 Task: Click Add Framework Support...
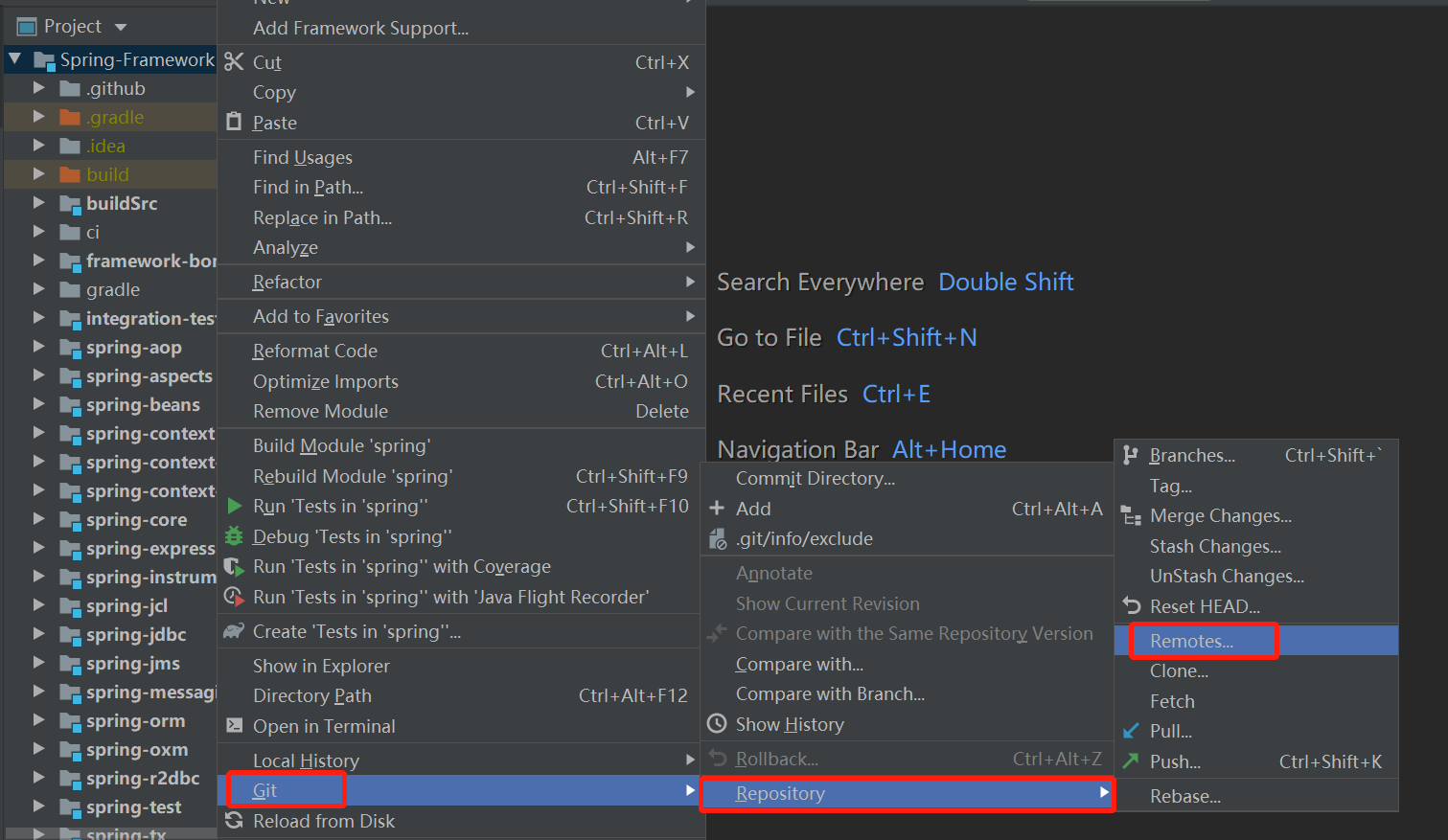coord(461,28)
